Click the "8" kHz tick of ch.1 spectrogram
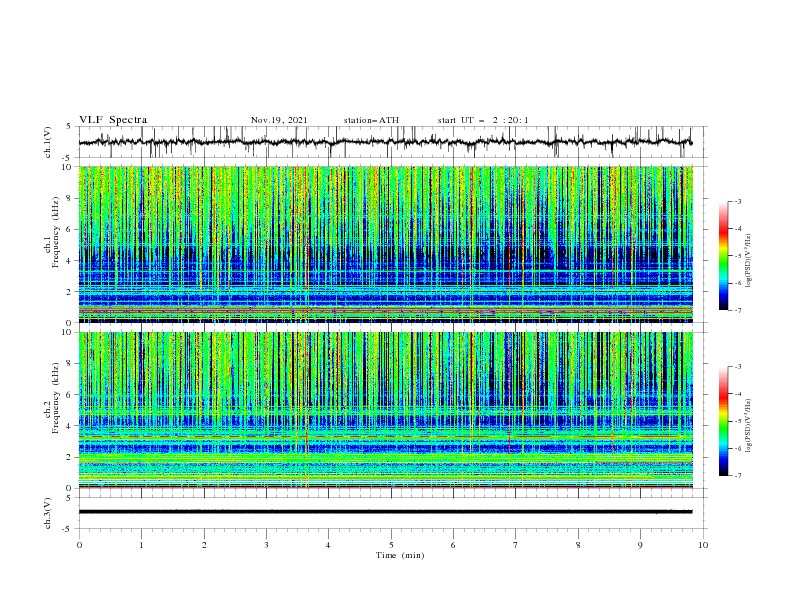 (70, 198)
